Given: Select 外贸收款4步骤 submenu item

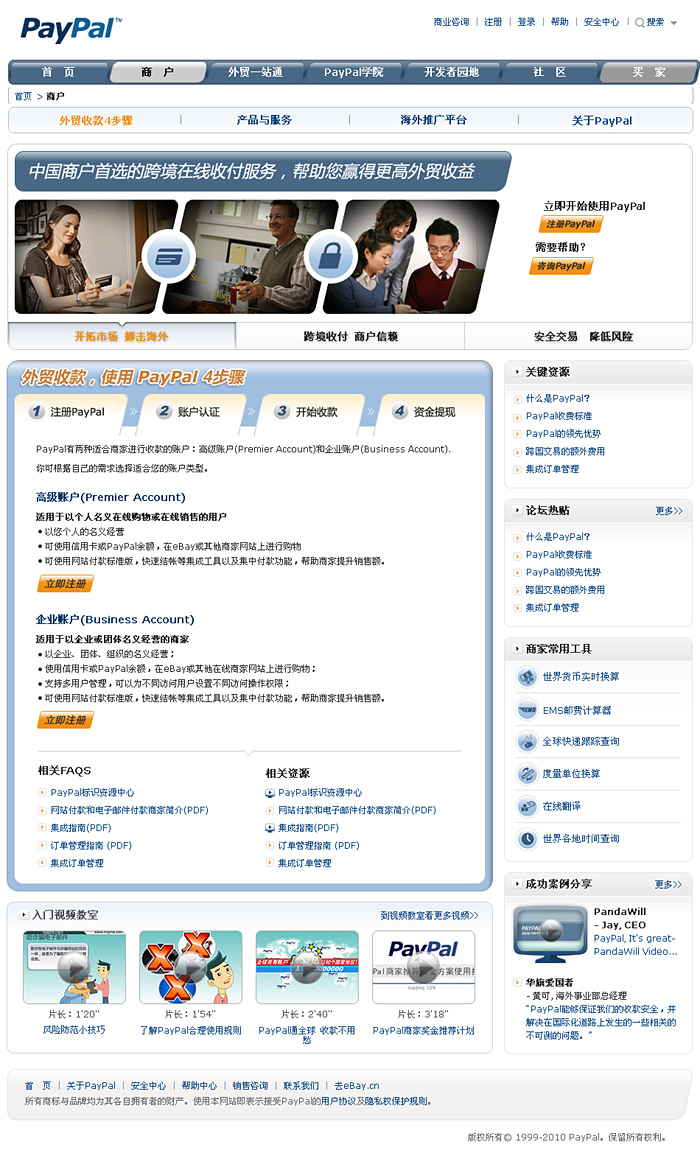Looking at the screenshot, I should coord(96,121).
